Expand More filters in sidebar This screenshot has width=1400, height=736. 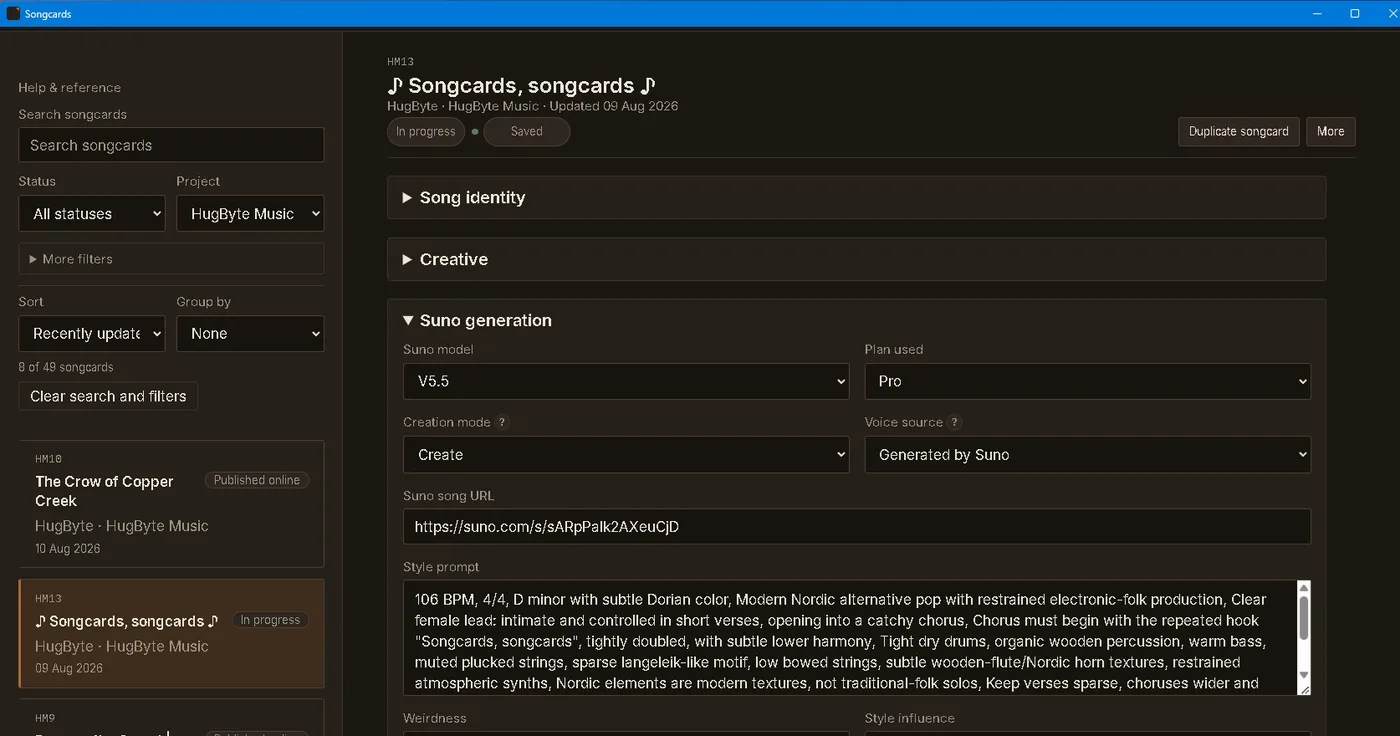coord(171,259)
